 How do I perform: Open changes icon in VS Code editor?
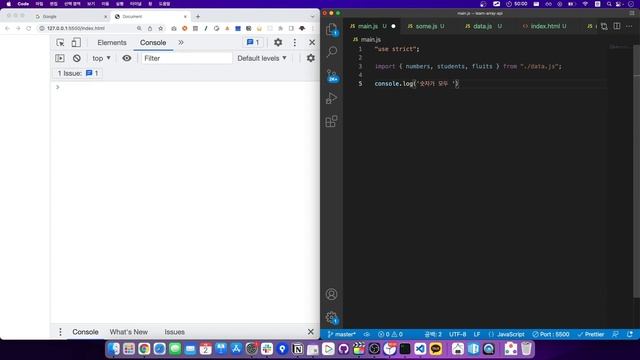tap(604, 26)
